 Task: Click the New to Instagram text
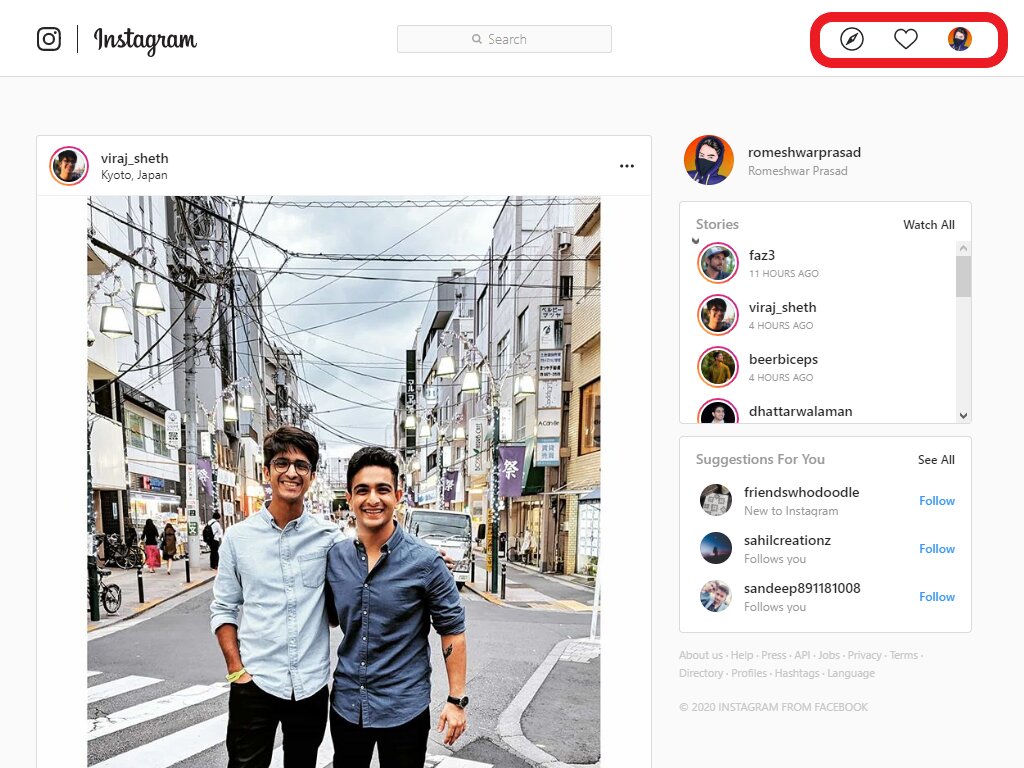click(791, 511)
